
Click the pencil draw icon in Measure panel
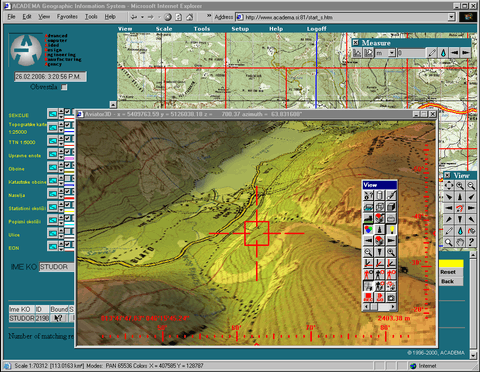[432, 53]
